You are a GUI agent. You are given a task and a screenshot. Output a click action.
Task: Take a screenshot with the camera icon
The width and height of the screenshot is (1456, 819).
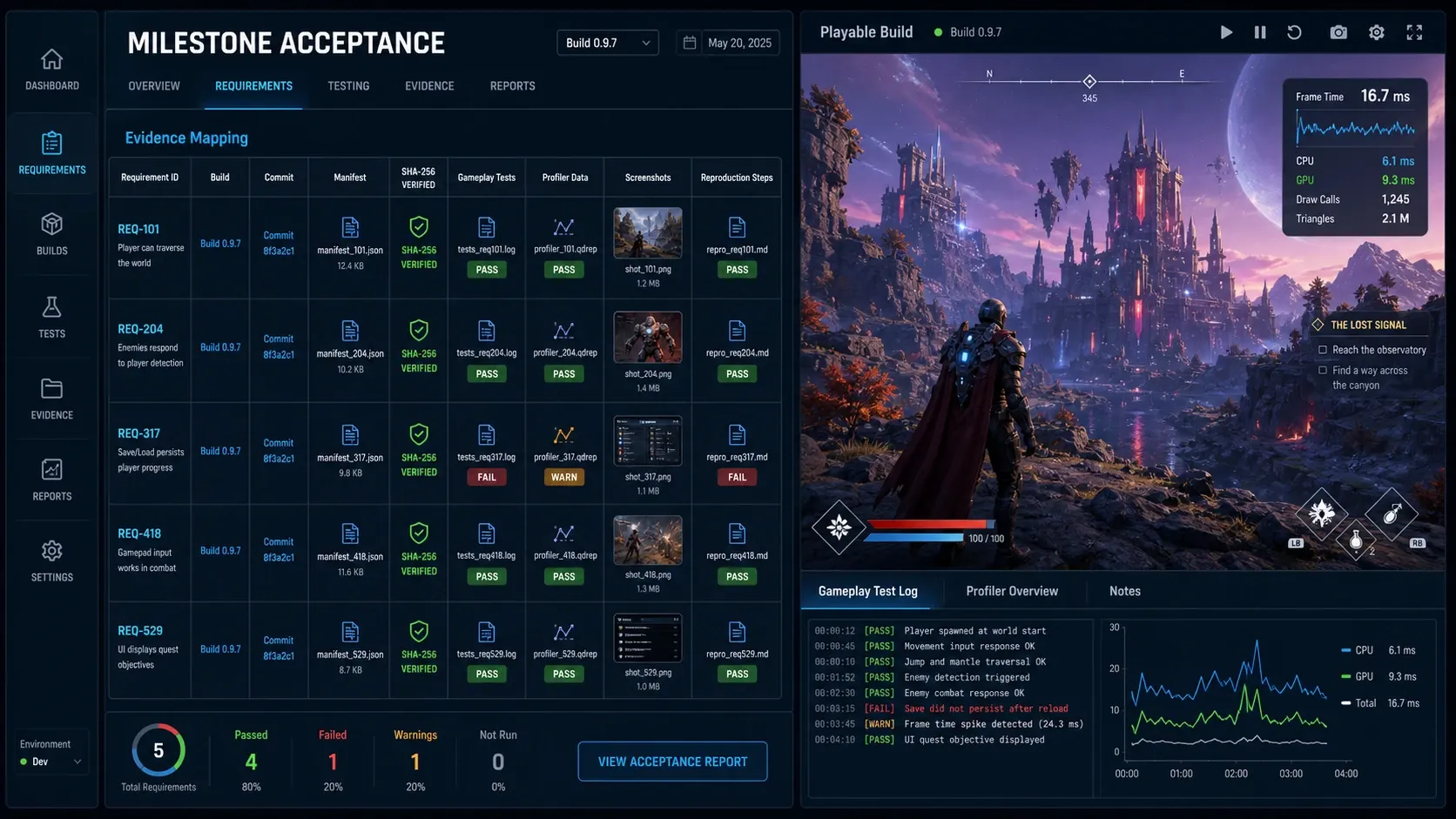pos(1338,32)
